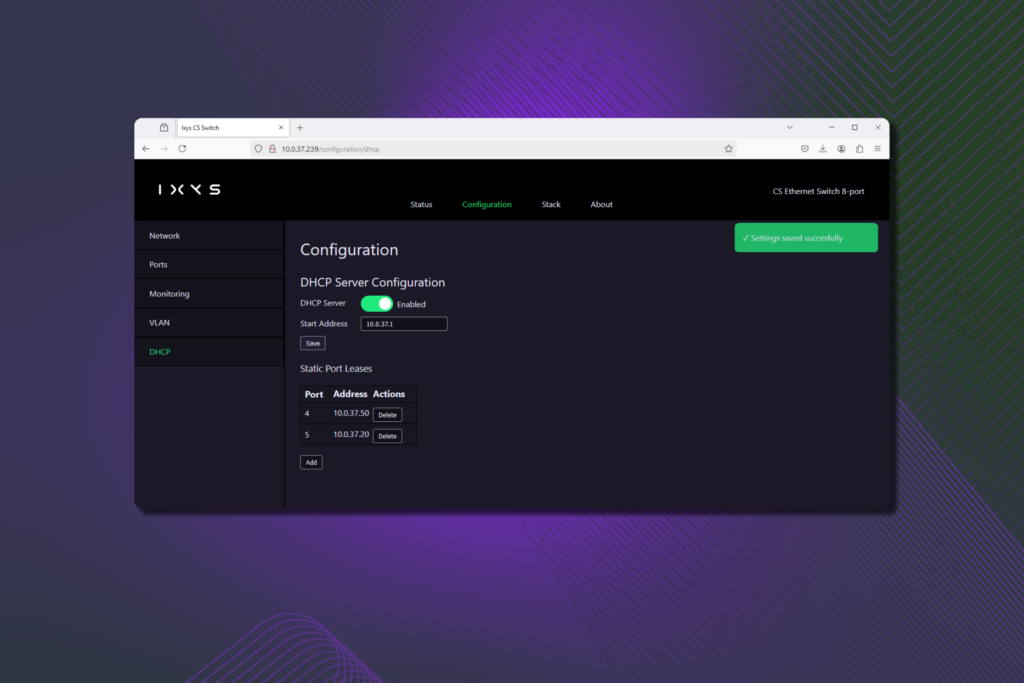
Task: Go back with the browser back arrow
Action: pyautogui.click(x=146, y=149)
